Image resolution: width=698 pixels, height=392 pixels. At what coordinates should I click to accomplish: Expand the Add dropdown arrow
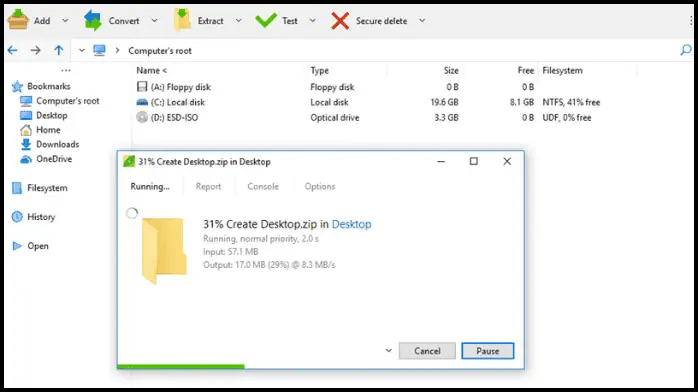pos(65,20)
